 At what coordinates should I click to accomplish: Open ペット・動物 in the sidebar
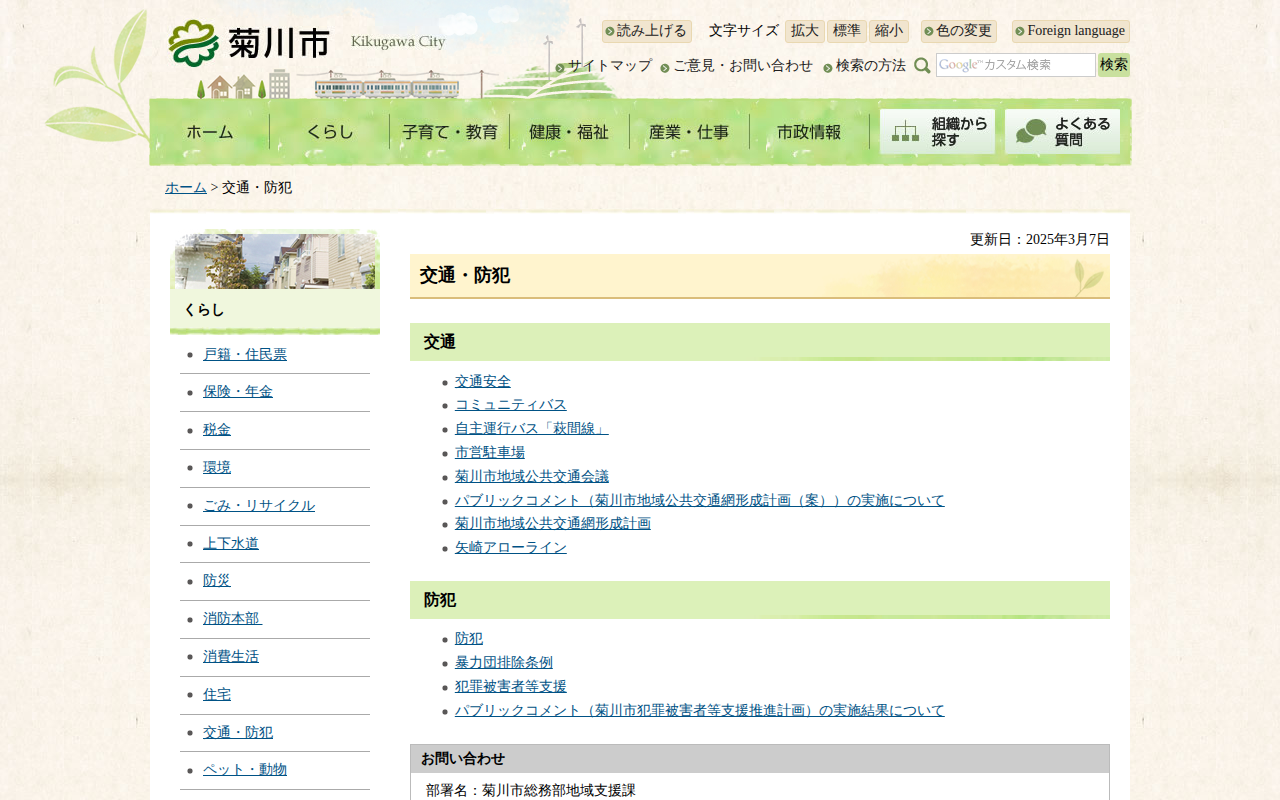point(245,770)
